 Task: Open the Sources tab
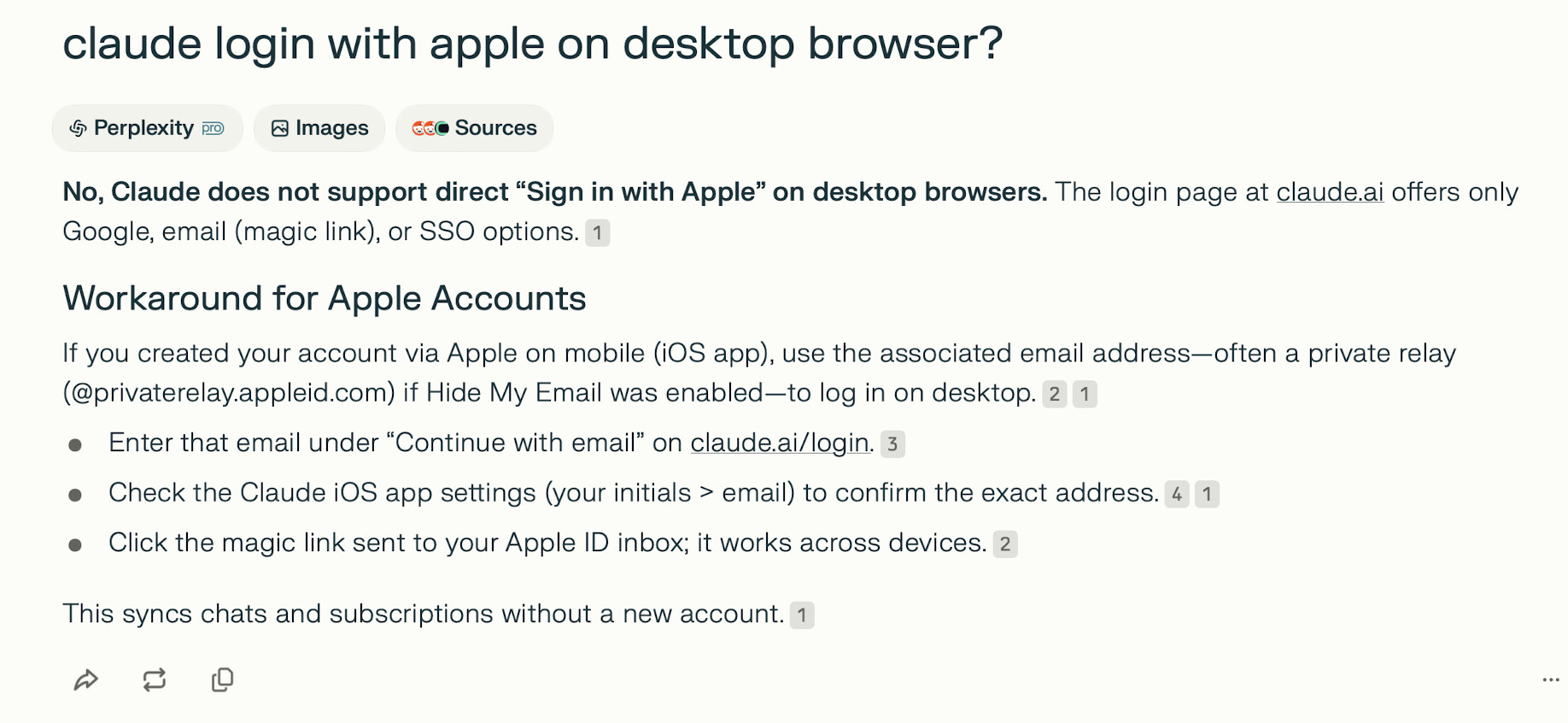coord(475,128)
